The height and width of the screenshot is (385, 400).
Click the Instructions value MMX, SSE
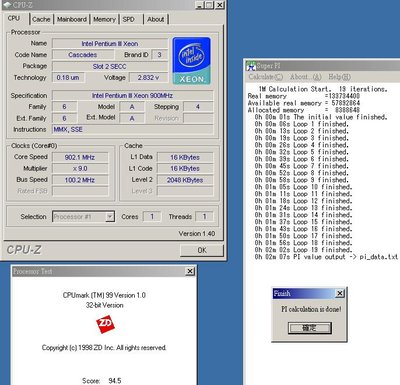tap(132, 129)
